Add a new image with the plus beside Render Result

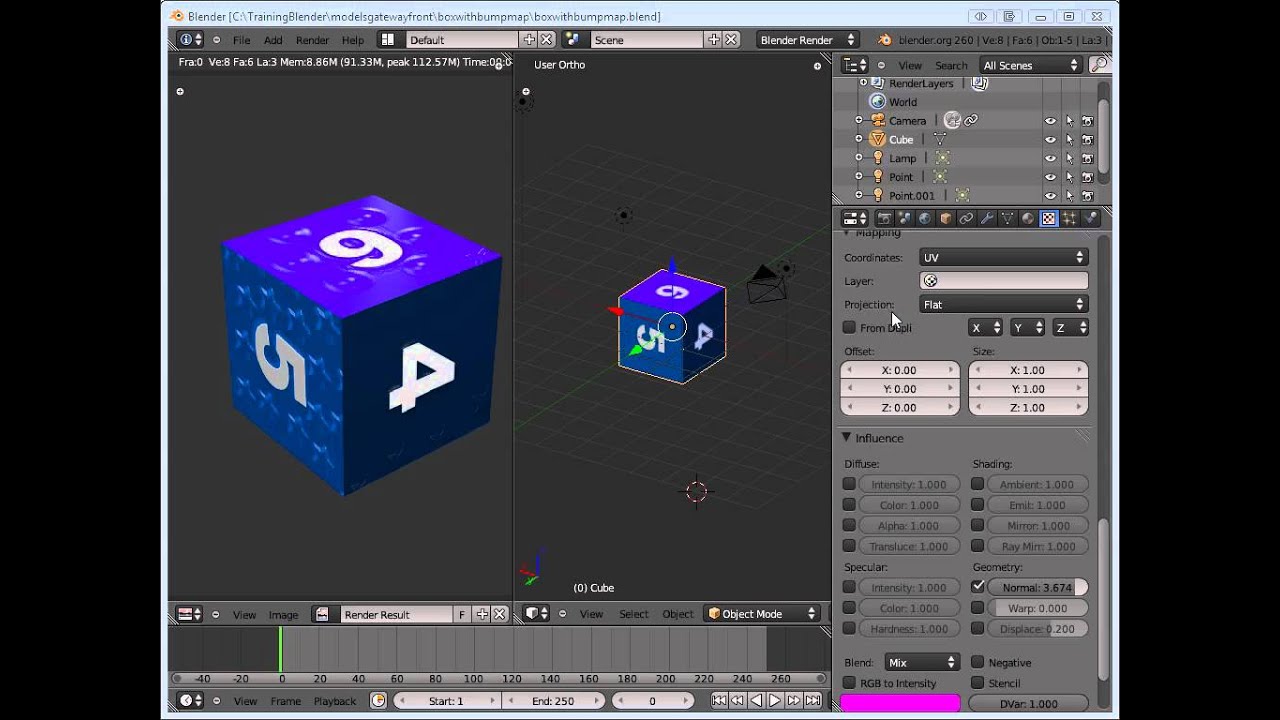pyautogui.click(x=482, y=614)
